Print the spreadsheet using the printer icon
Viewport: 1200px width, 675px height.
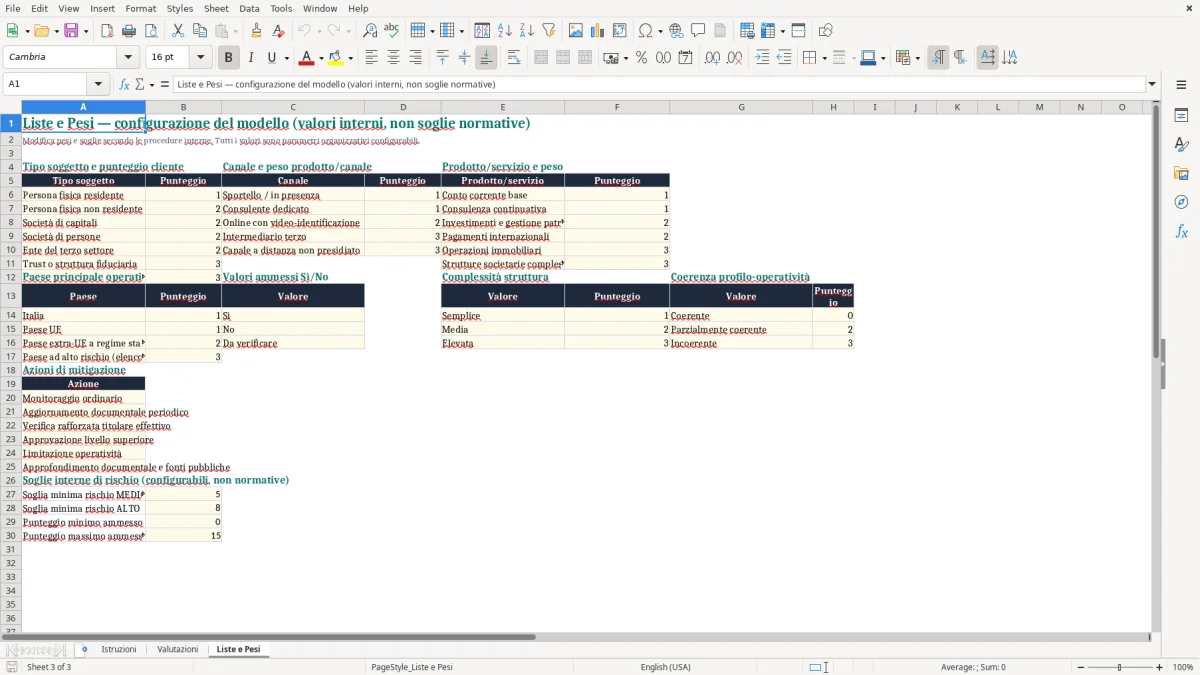[128, 31]
